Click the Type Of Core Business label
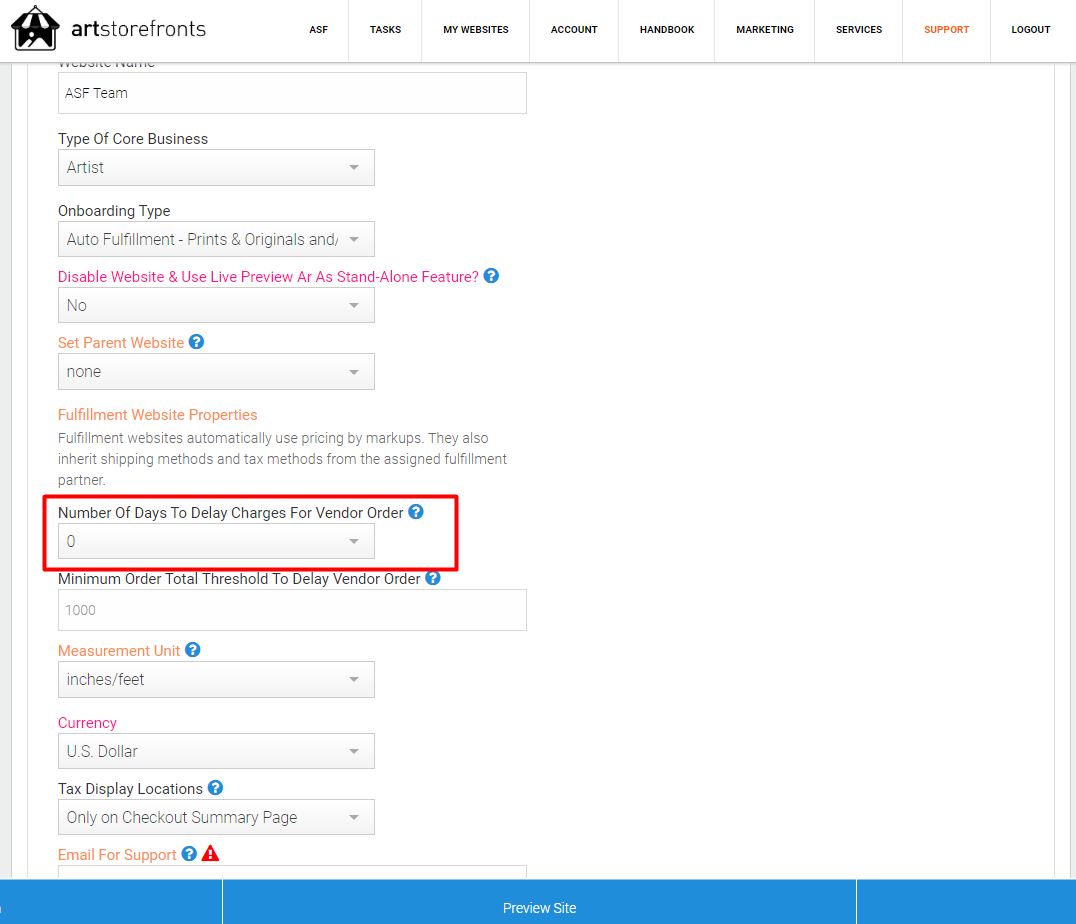1076x924 pixels. pos(133,139)
